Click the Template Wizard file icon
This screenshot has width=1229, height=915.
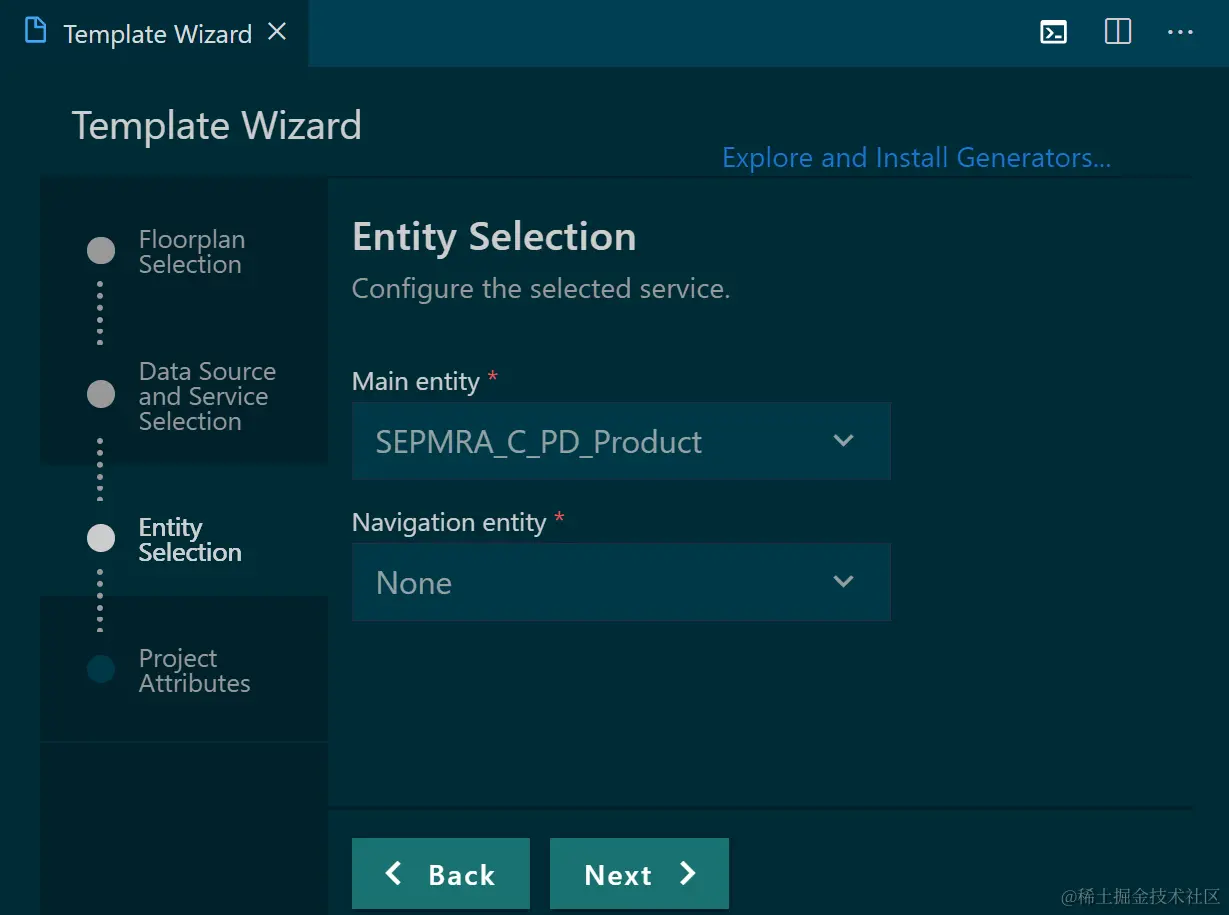click(x=36, y=31)
